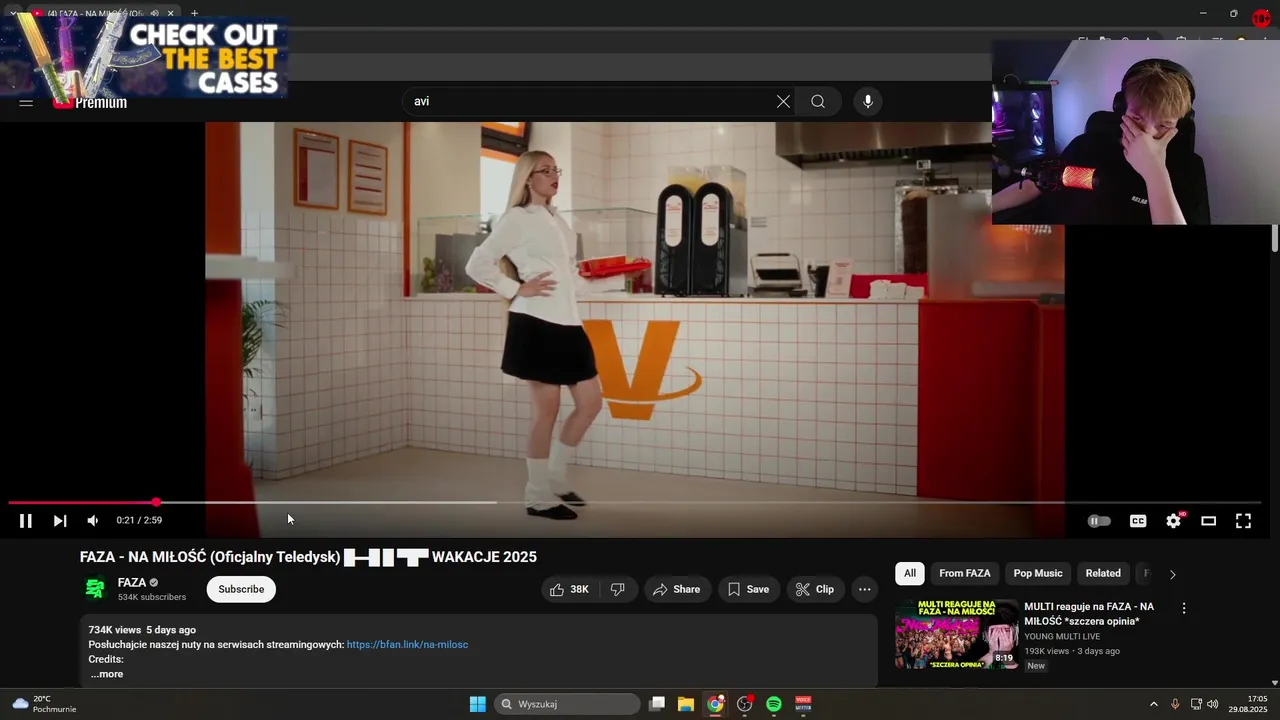Like the video with 38K likes
The width and height of the screenshot is (1280, 720).
[569, 589]
